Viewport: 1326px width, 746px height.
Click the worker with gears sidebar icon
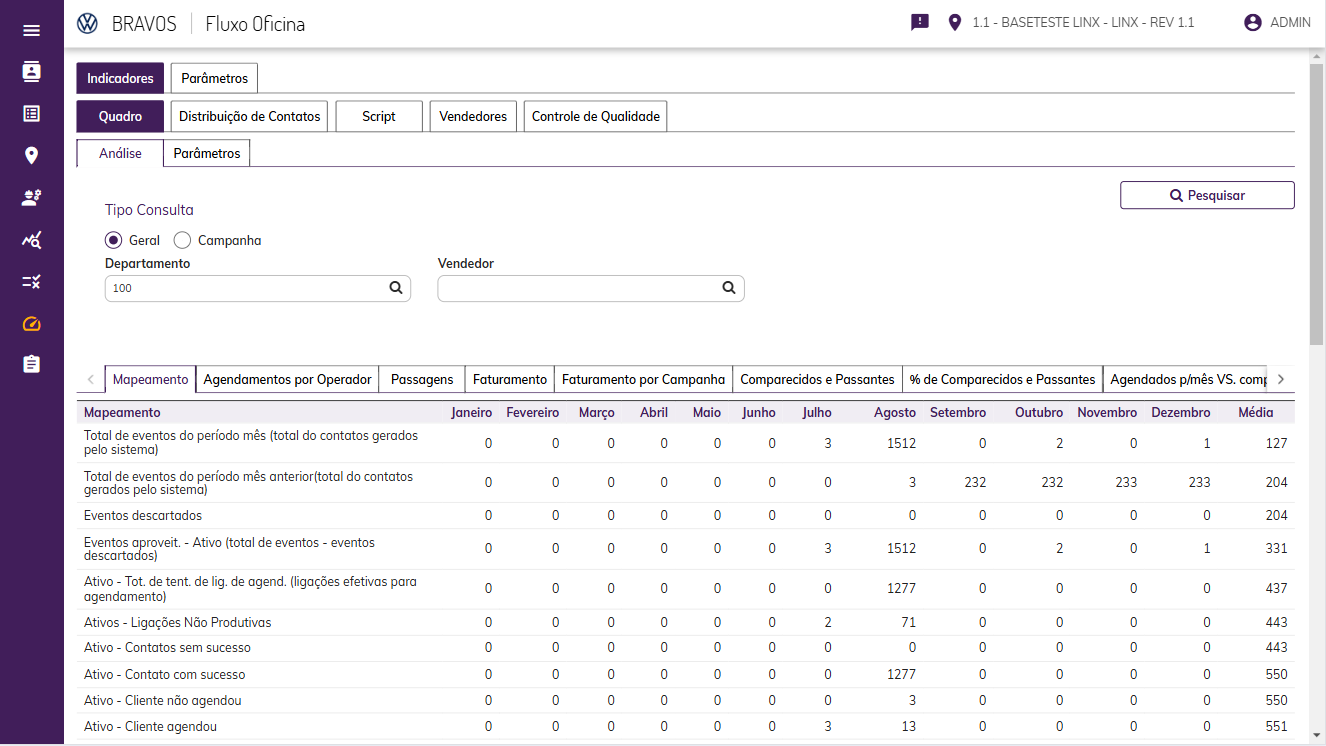point(31,198)
